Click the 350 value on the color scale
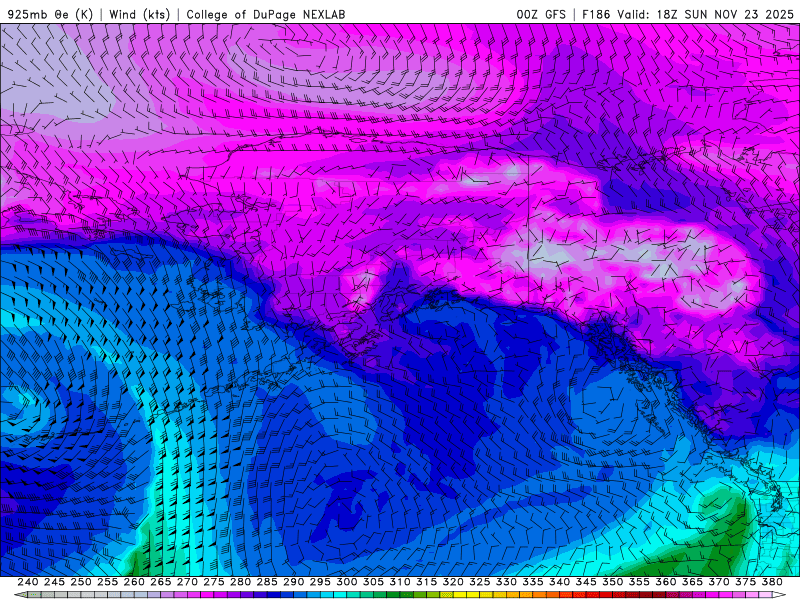Viewport: 800px width, 600px height. click(612, 582)
